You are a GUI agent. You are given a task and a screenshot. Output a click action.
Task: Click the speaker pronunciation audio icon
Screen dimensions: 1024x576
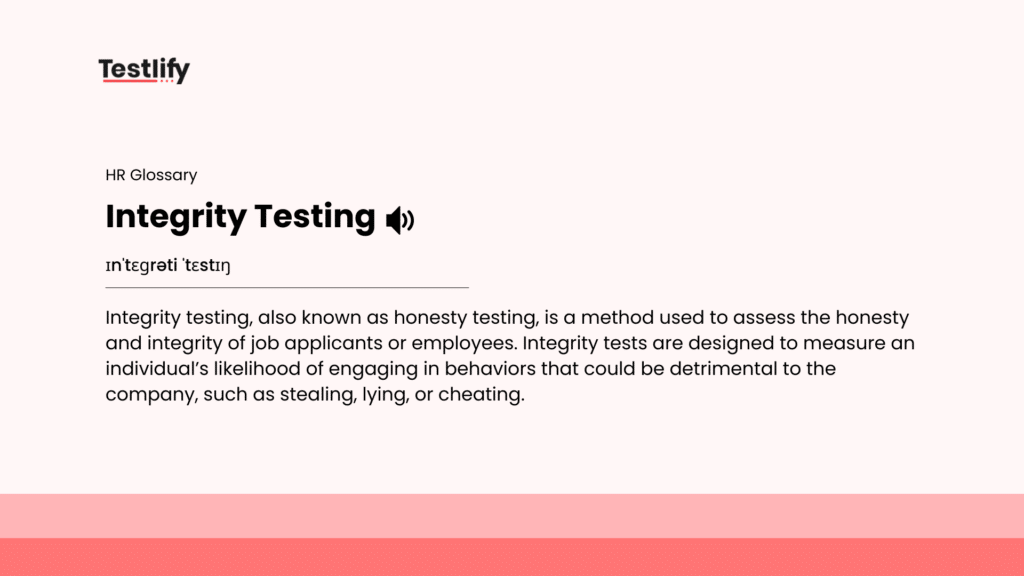tap(400, 220)
